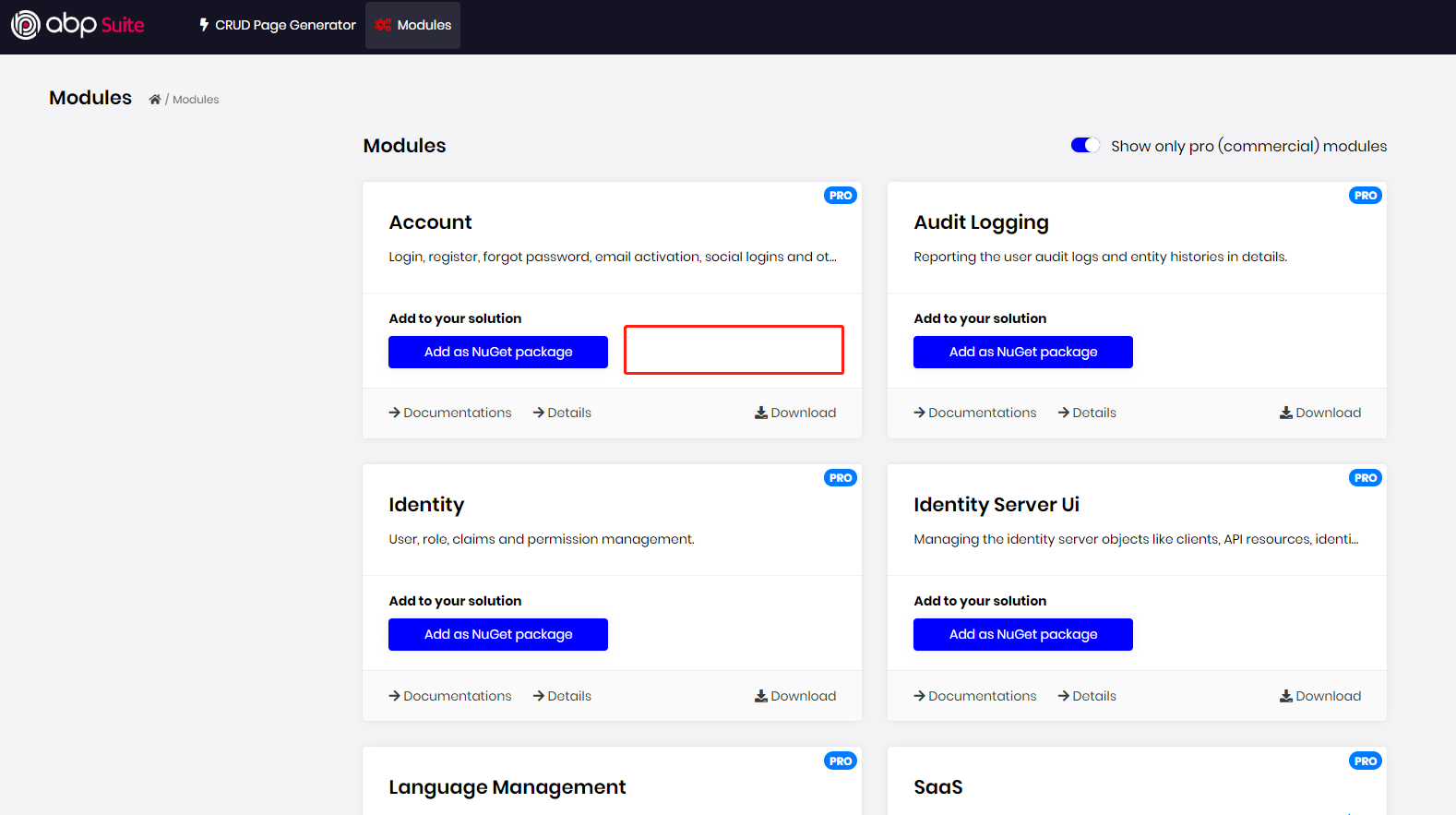Add Identity module as NuGet package
This screenshot has width=1456, height=815.
pyautogui.click(x=497, y=634)
